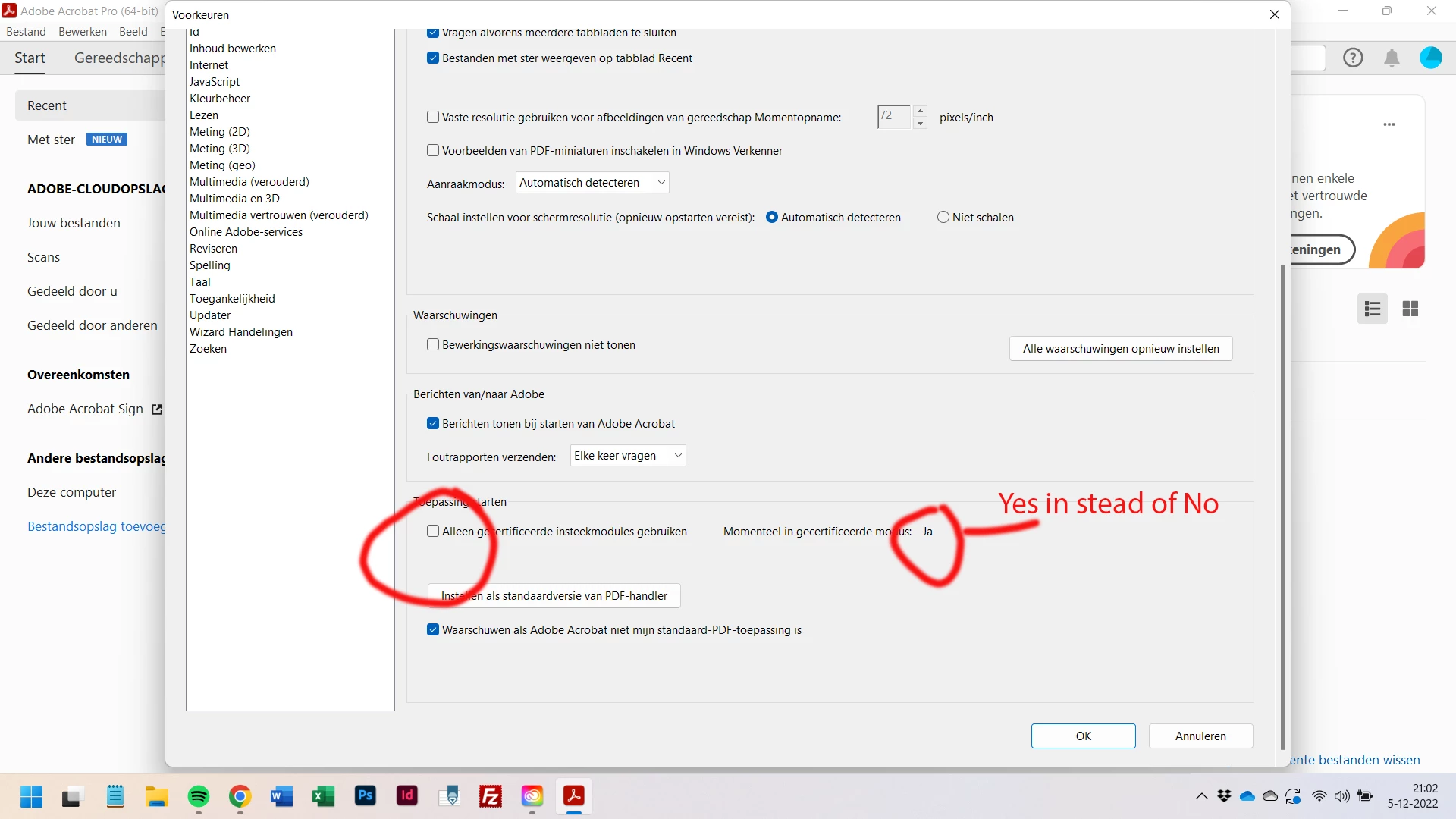This screenshot has width=1456, height=819.
Task: Open the Help question mark icon
Action: (x=1353, y=58)
